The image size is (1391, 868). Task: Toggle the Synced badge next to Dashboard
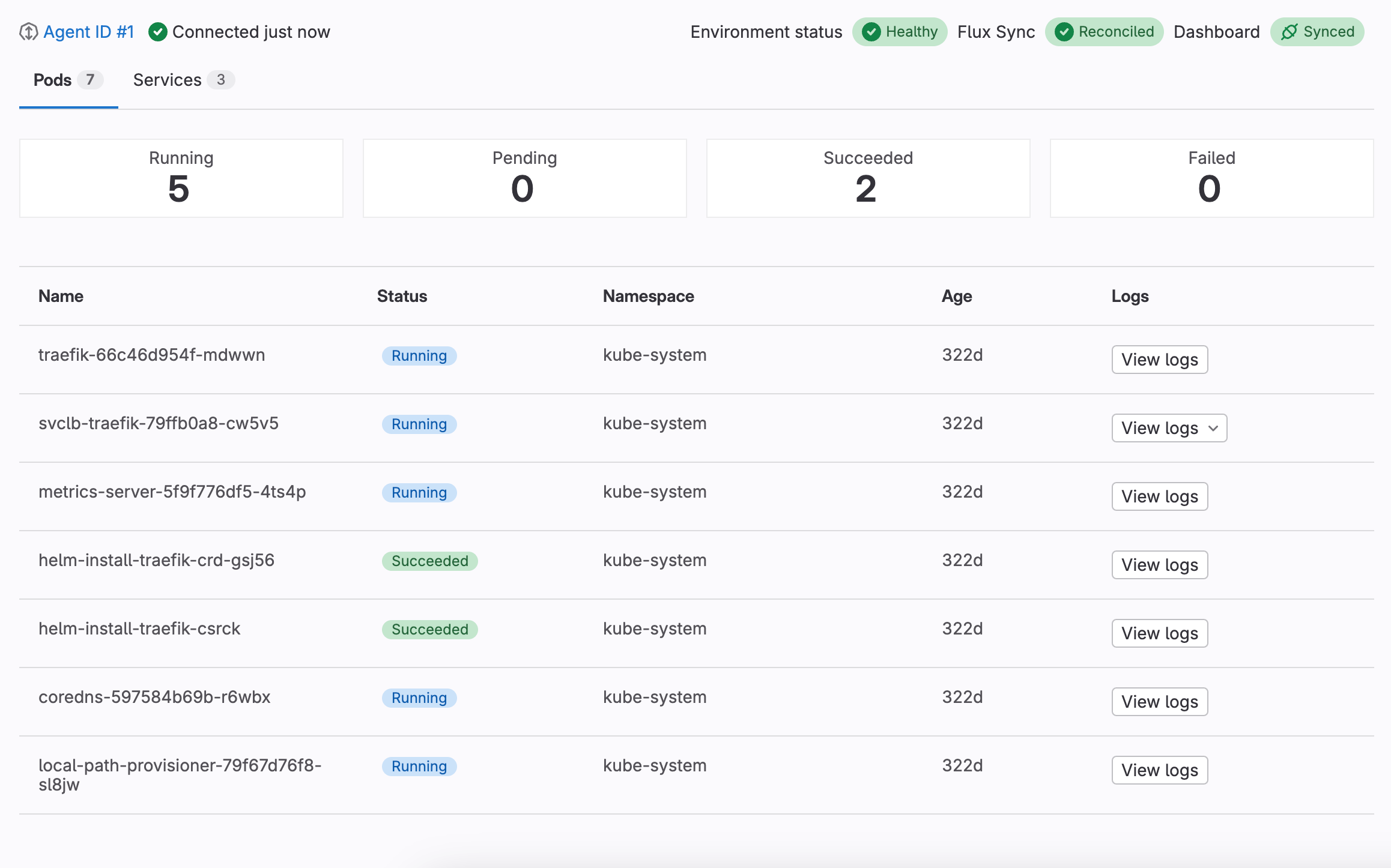pyautogui.click(x=1317, y=32)
